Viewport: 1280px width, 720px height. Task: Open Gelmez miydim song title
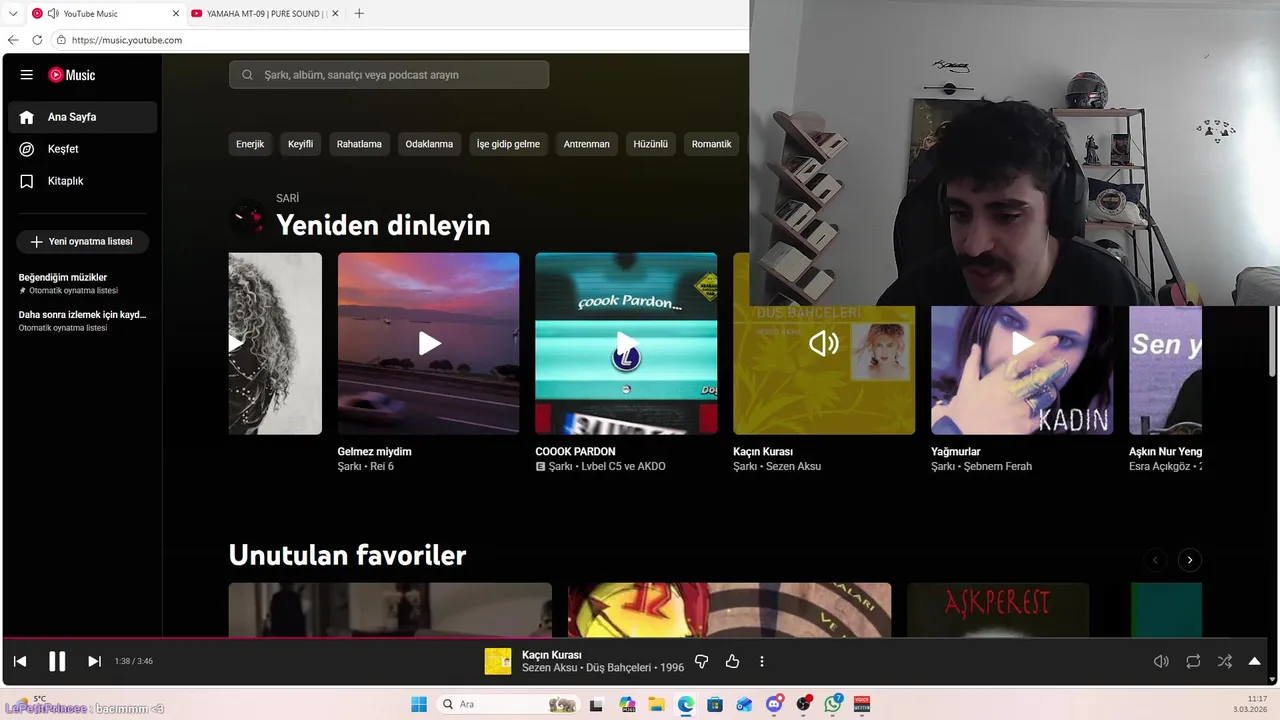(374, 452)
